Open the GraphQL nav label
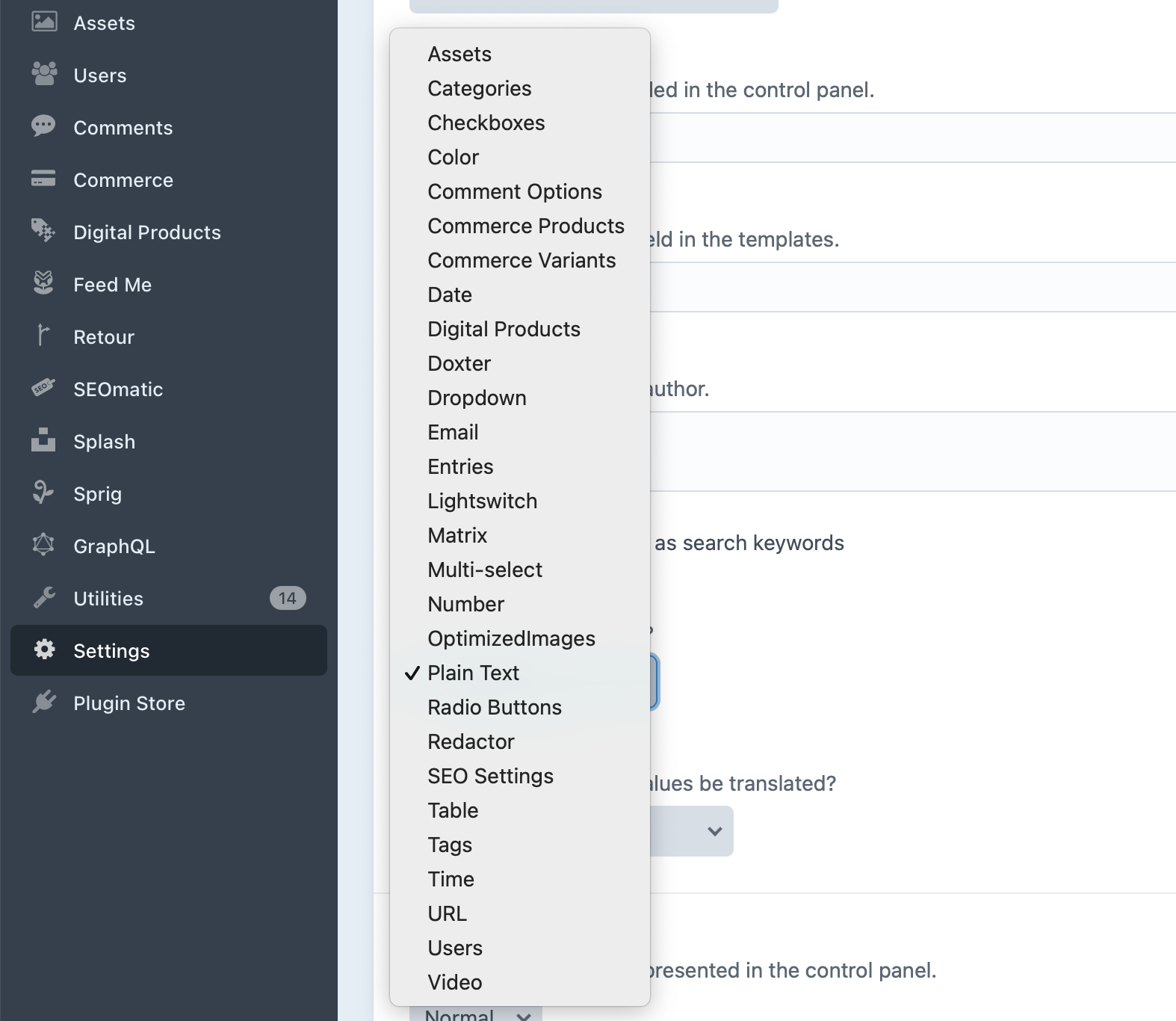 (114, 546)
